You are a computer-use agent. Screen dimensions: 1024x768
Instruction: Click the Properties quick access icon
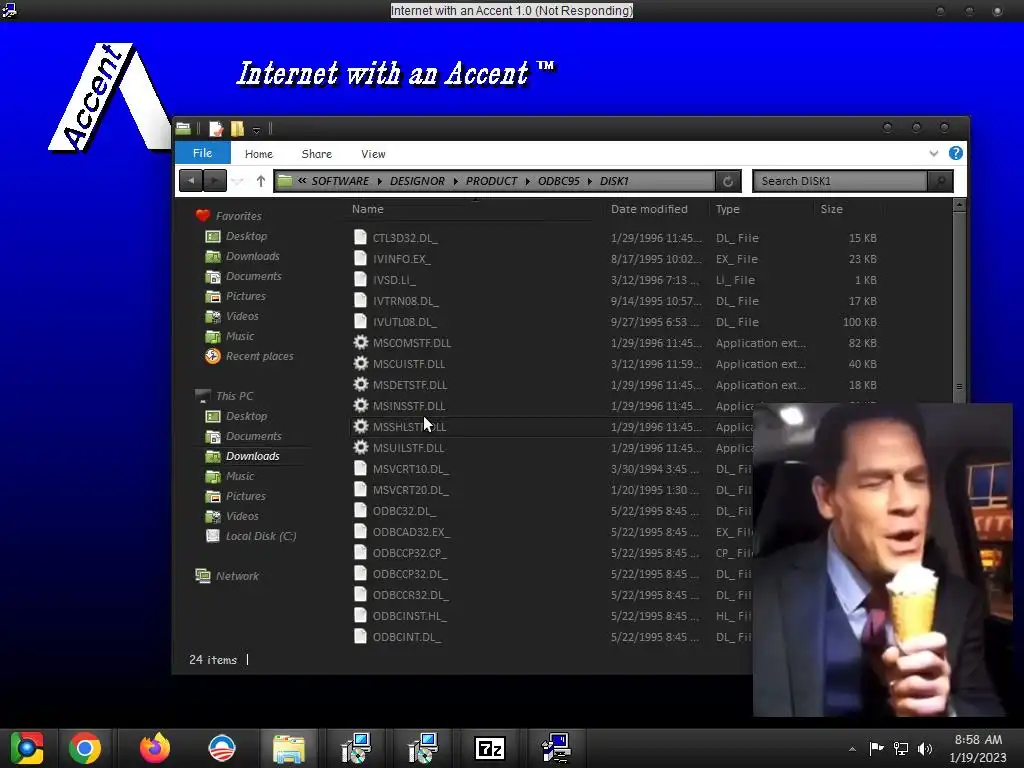pyautogui.click(x=216, y=129)
